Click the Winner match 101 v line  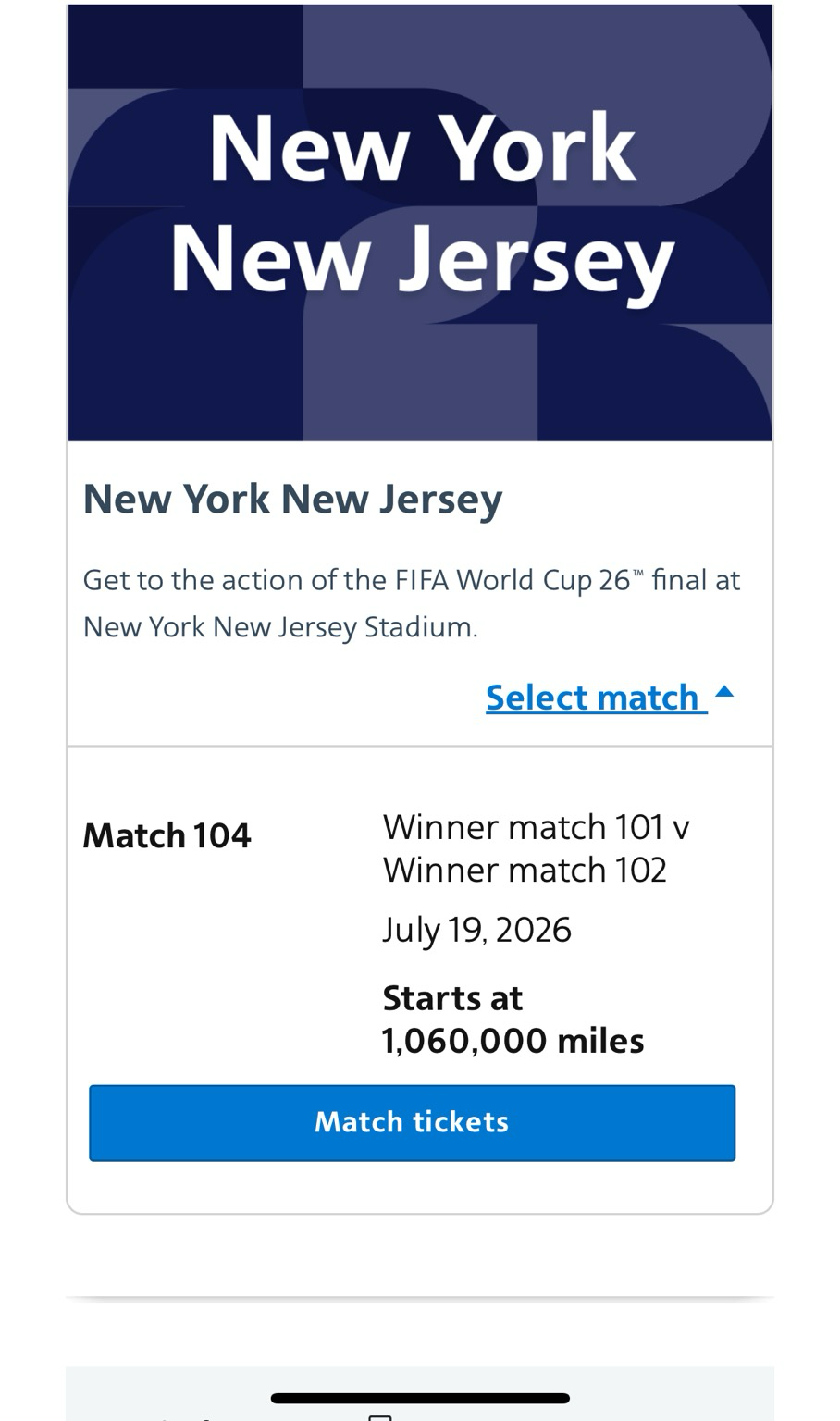536,827
